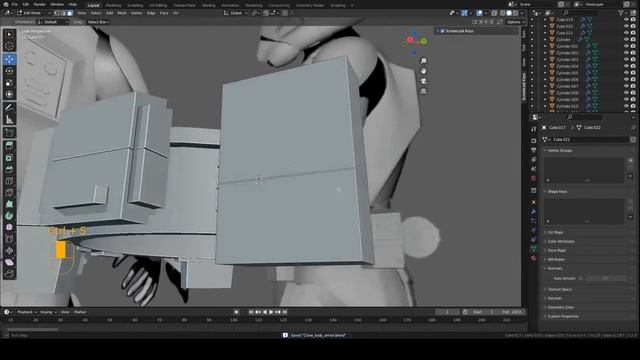Screen dimensions: 640x360
Task: Pick the Measure ruler tool
Action: point(9,120)
